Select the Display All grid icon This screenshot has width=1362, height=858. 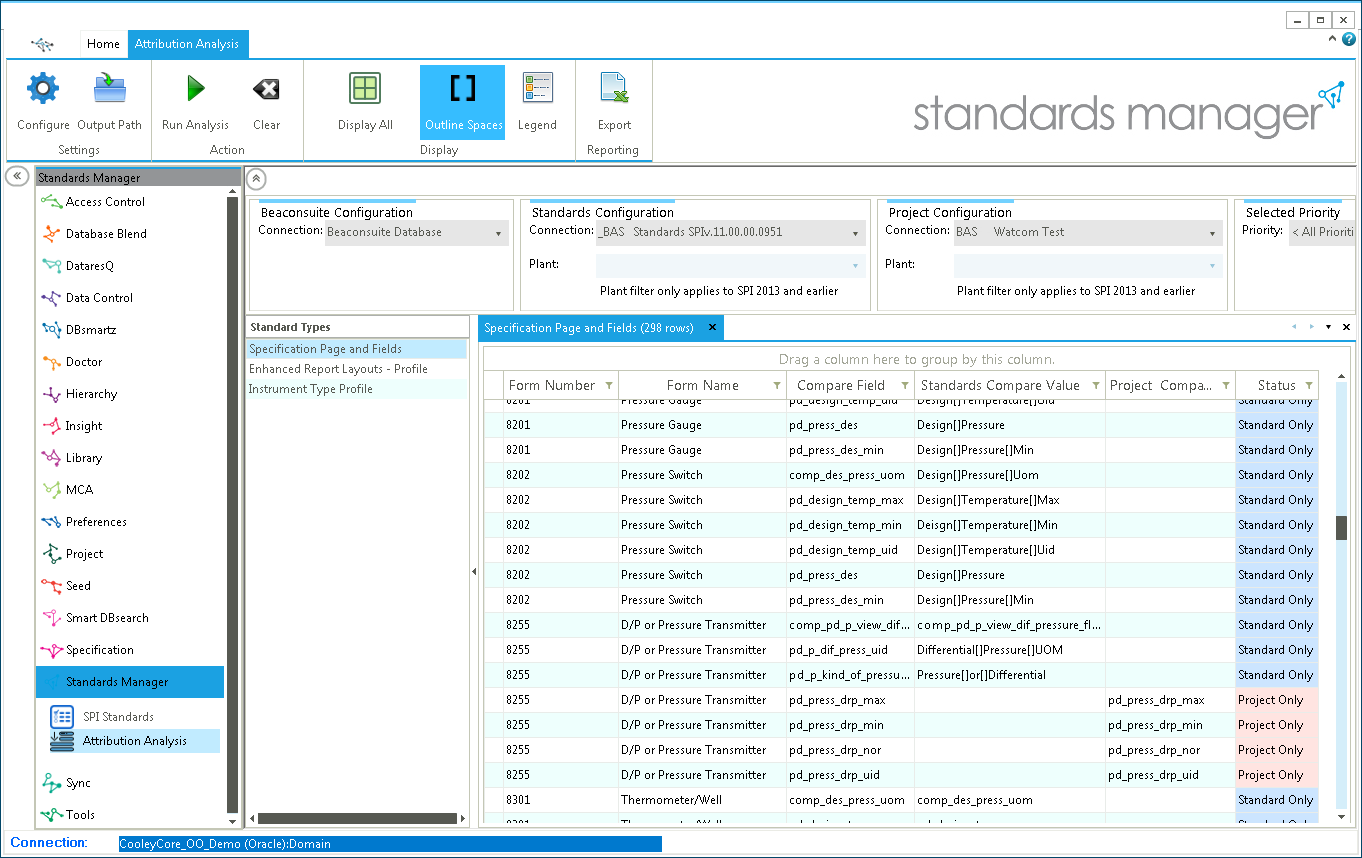(x=365, y=89)
